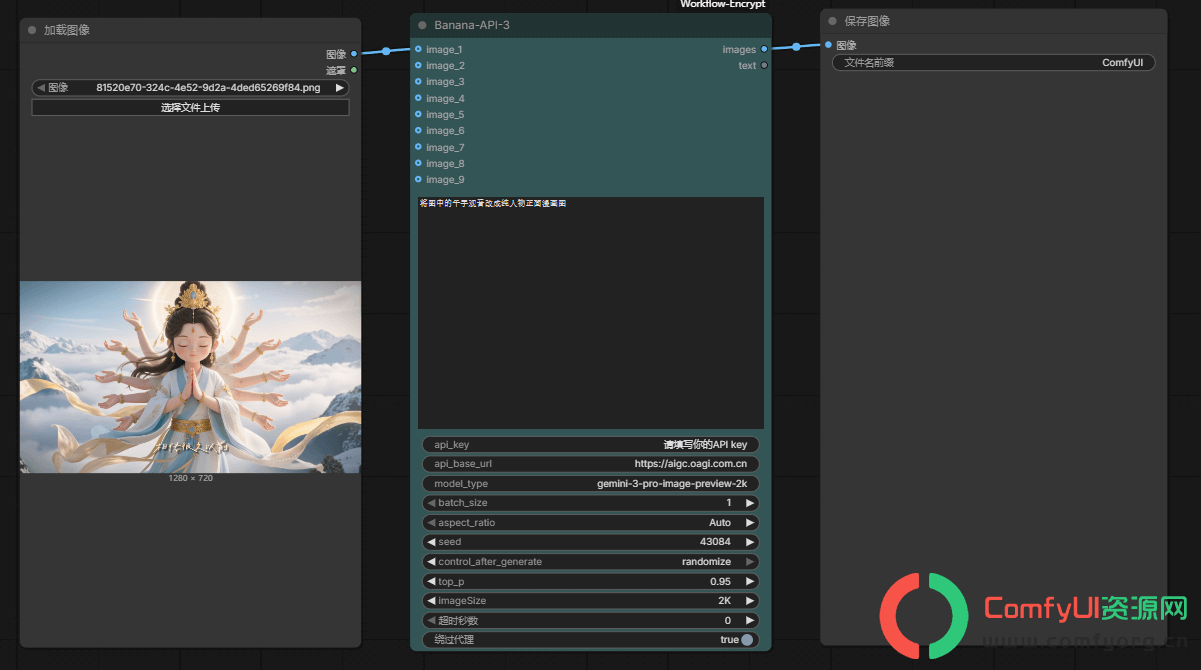Choose next imageSize option with right arrow
The height and width of the screenshot is (670, 1201).
tap(750, 601)
